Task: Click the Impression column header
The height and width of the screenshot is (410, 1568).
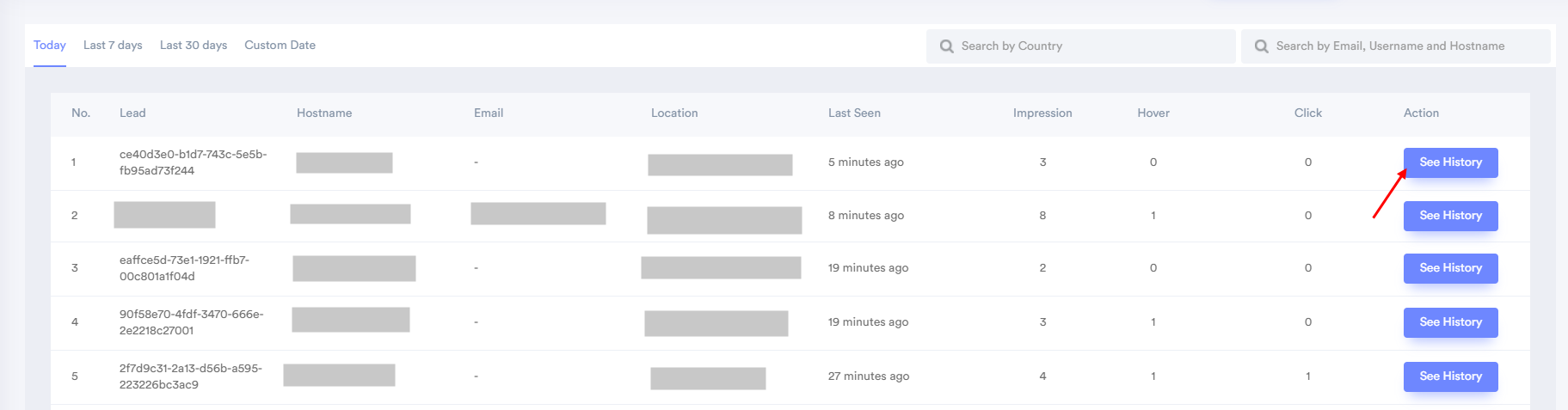Action: (1042, 113)
